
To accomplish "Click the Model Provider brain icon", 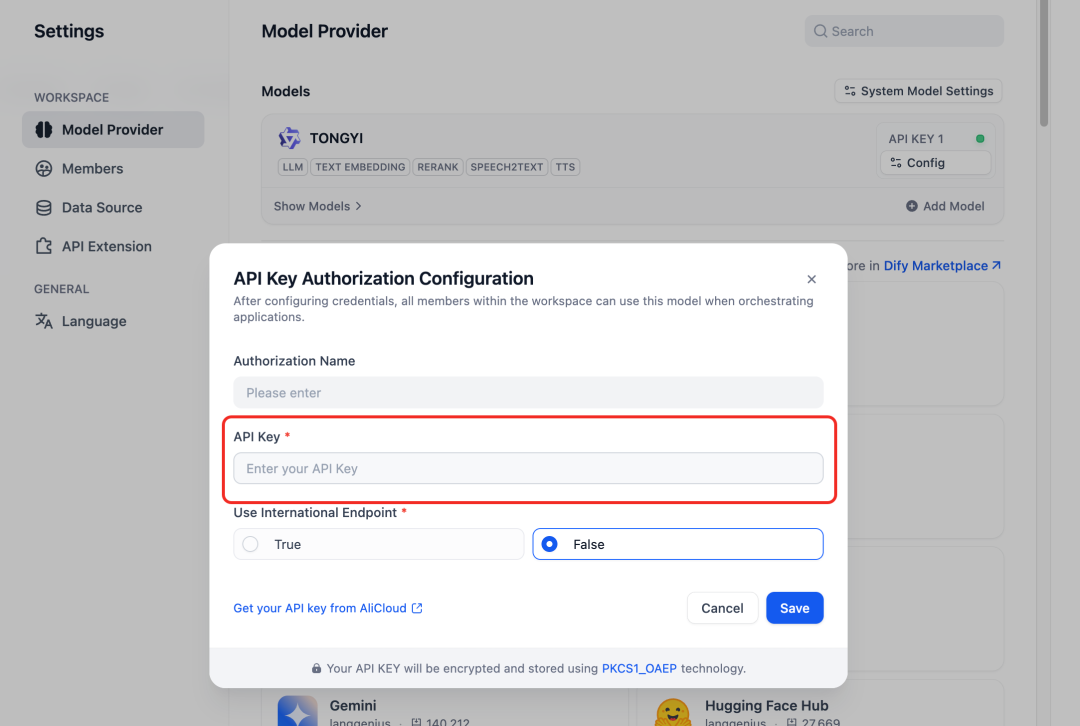I will pyautogui.click(x=44, y=130).
